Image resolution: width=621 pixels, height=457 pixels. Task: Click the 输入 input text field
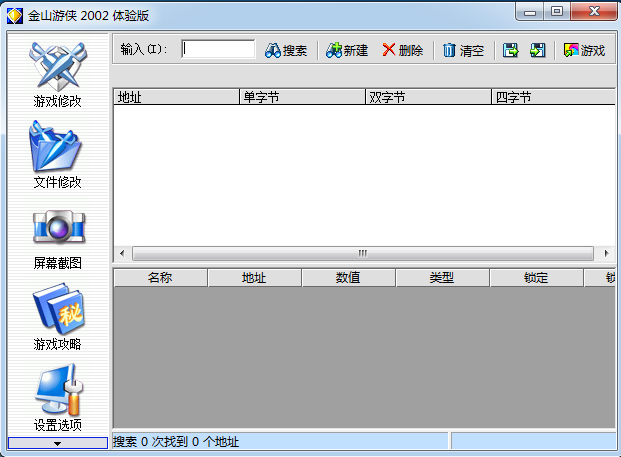218,49
